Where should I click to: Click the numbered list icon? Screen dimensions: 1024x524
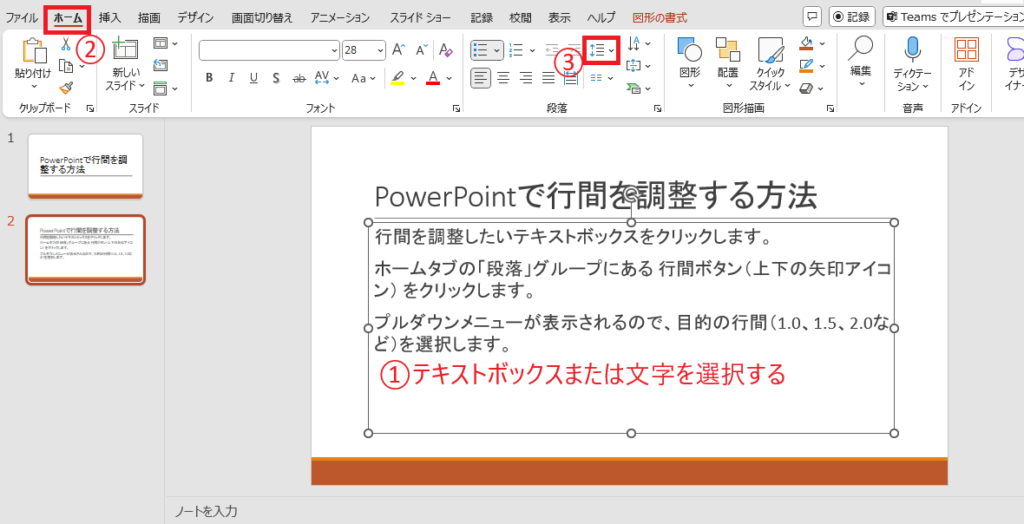point(516,50)
